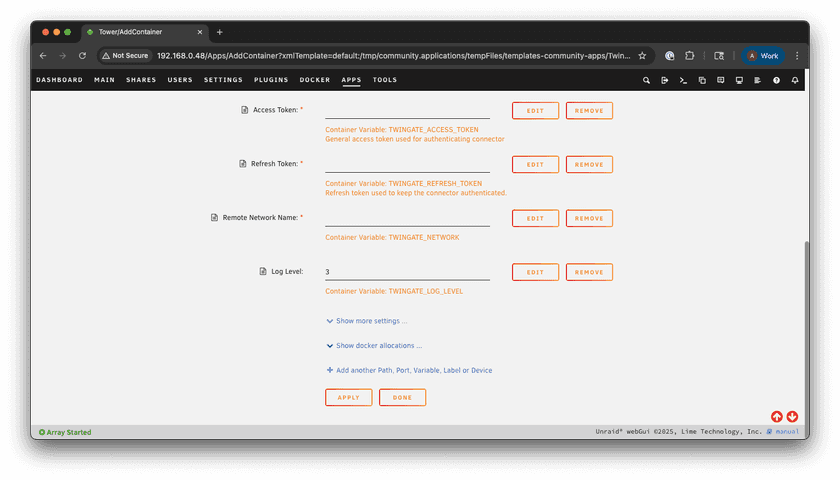
Task: Click the logout icon in Unraid header
Action: pyautogui.click(x=665, y=80)
